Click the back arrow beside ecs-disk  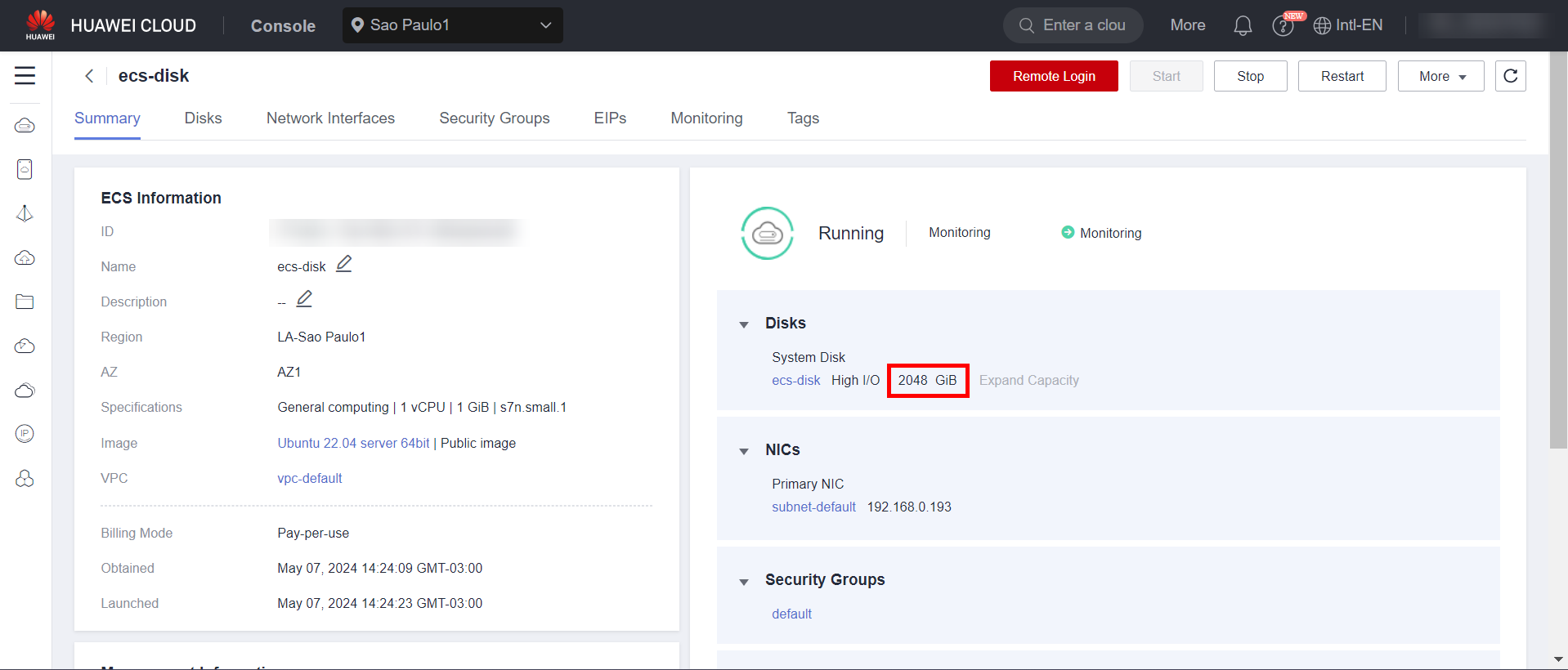pos(89,76)
